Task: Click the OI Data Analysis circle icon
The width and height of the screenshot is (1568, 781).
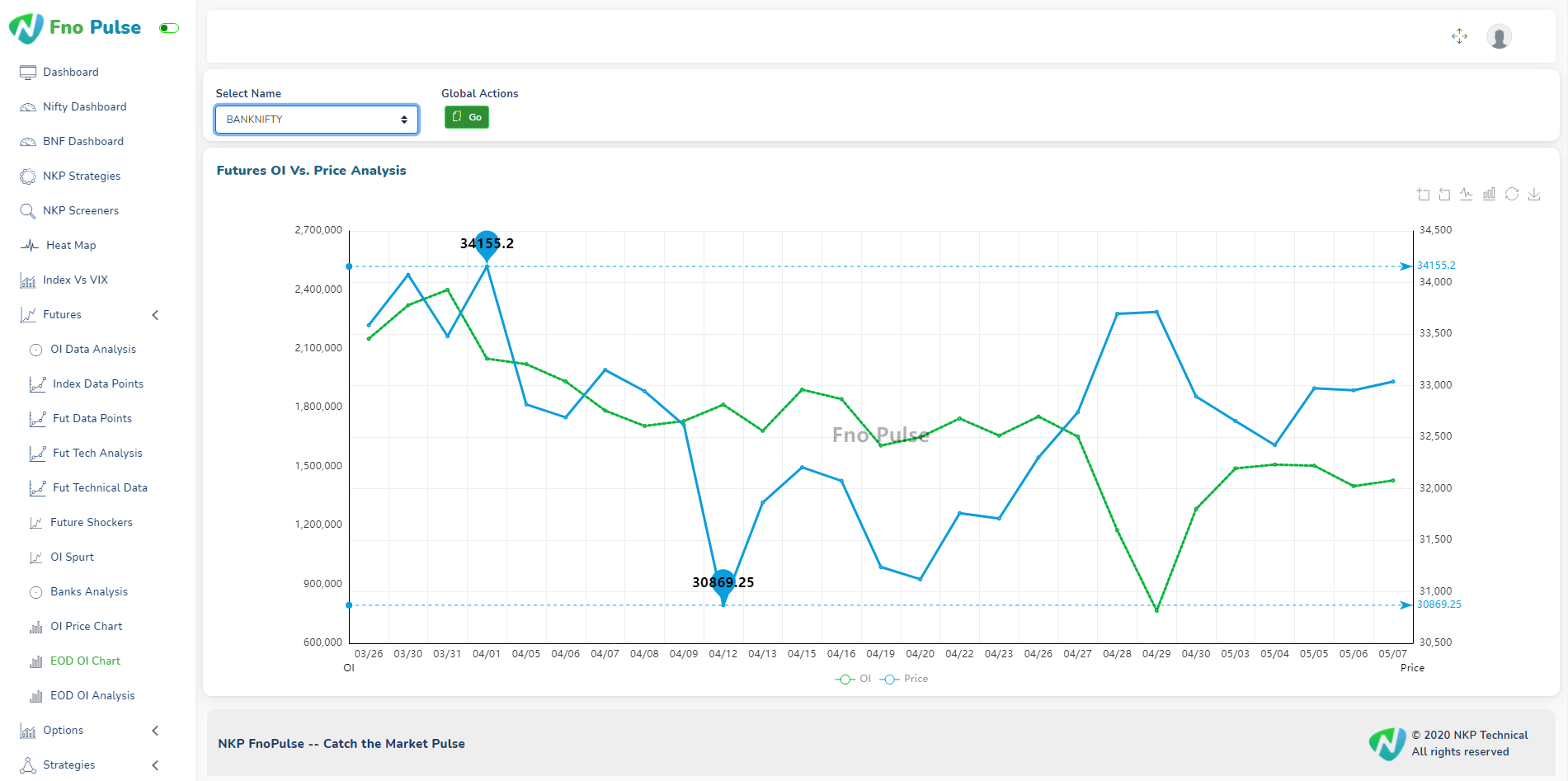Action: click(36, 350)
